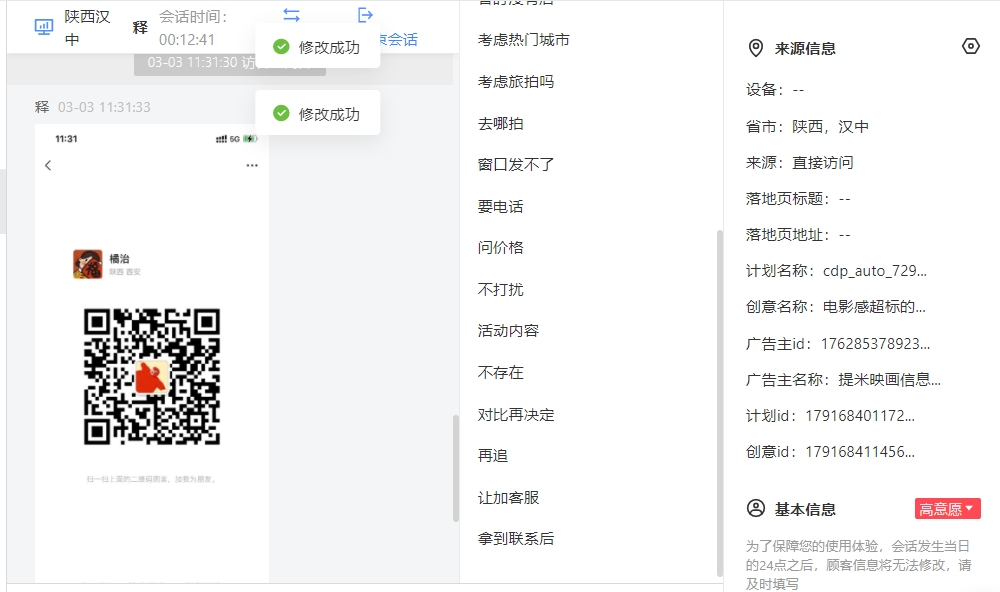Click the 创意名称 电影感超标的... value
Screen dimensions: 1000x592
(x=874, y=307)
